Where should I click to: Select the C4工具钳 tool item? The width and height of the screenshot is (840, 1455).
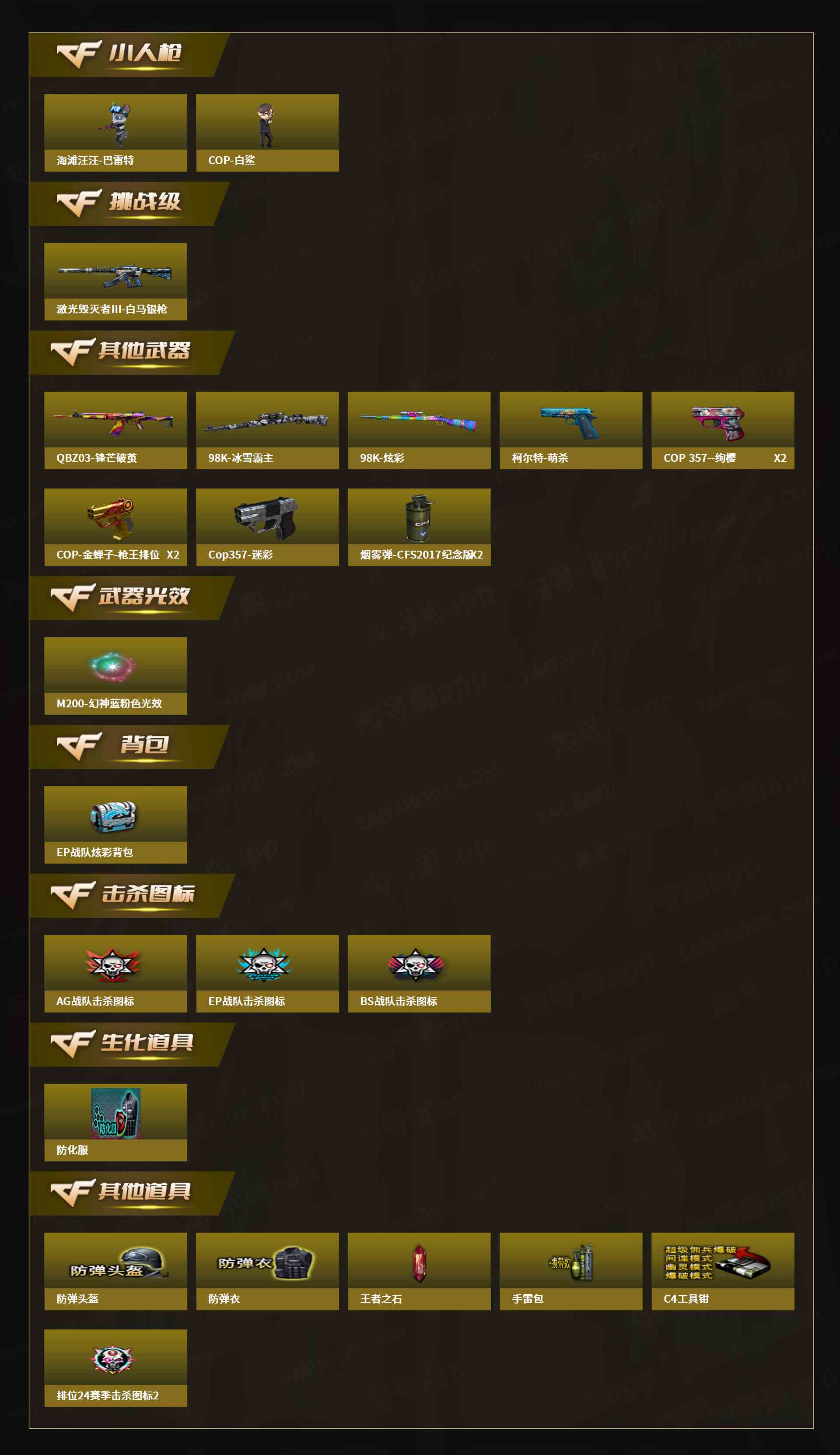point(722,1272)
